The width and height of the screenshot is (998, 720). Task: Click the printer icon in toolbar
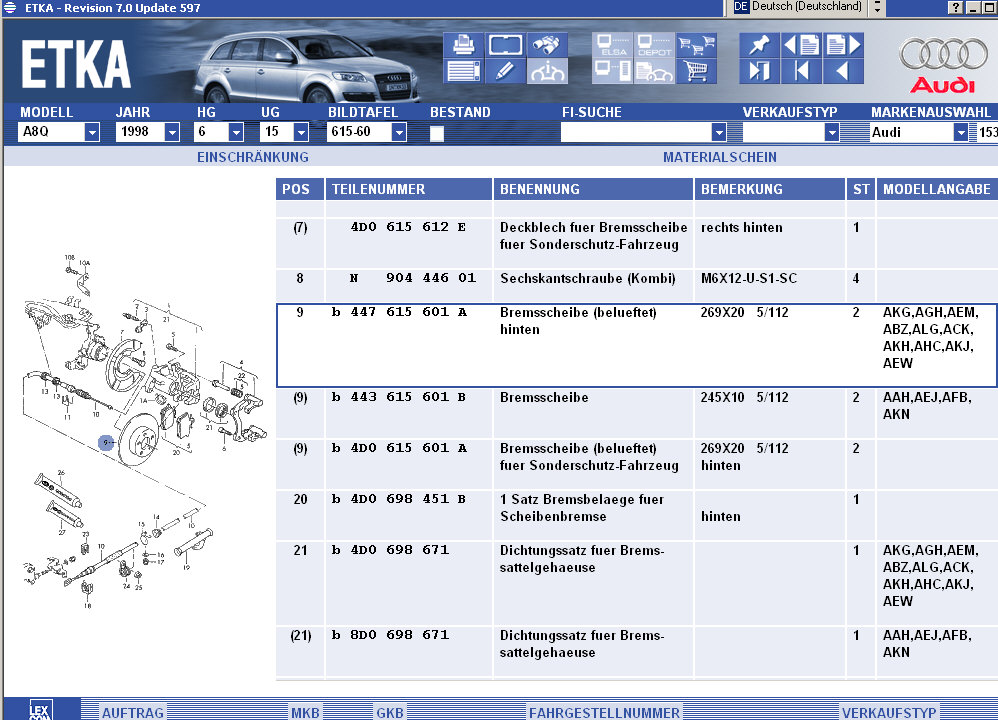(463, 45)
